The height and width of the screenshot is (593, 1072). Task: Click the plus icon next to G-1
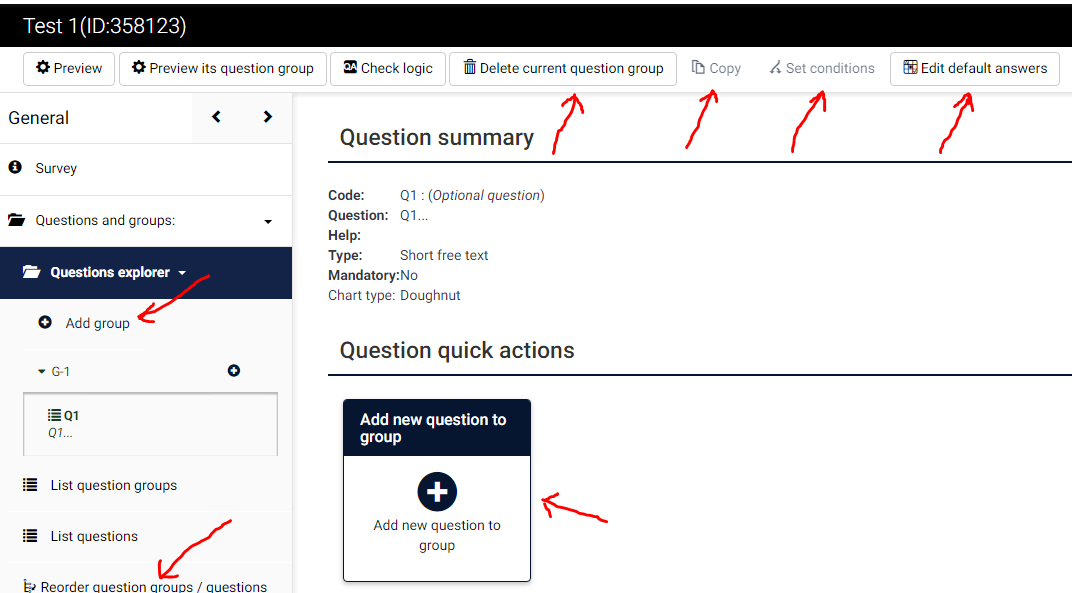click(x=234, y=371)
